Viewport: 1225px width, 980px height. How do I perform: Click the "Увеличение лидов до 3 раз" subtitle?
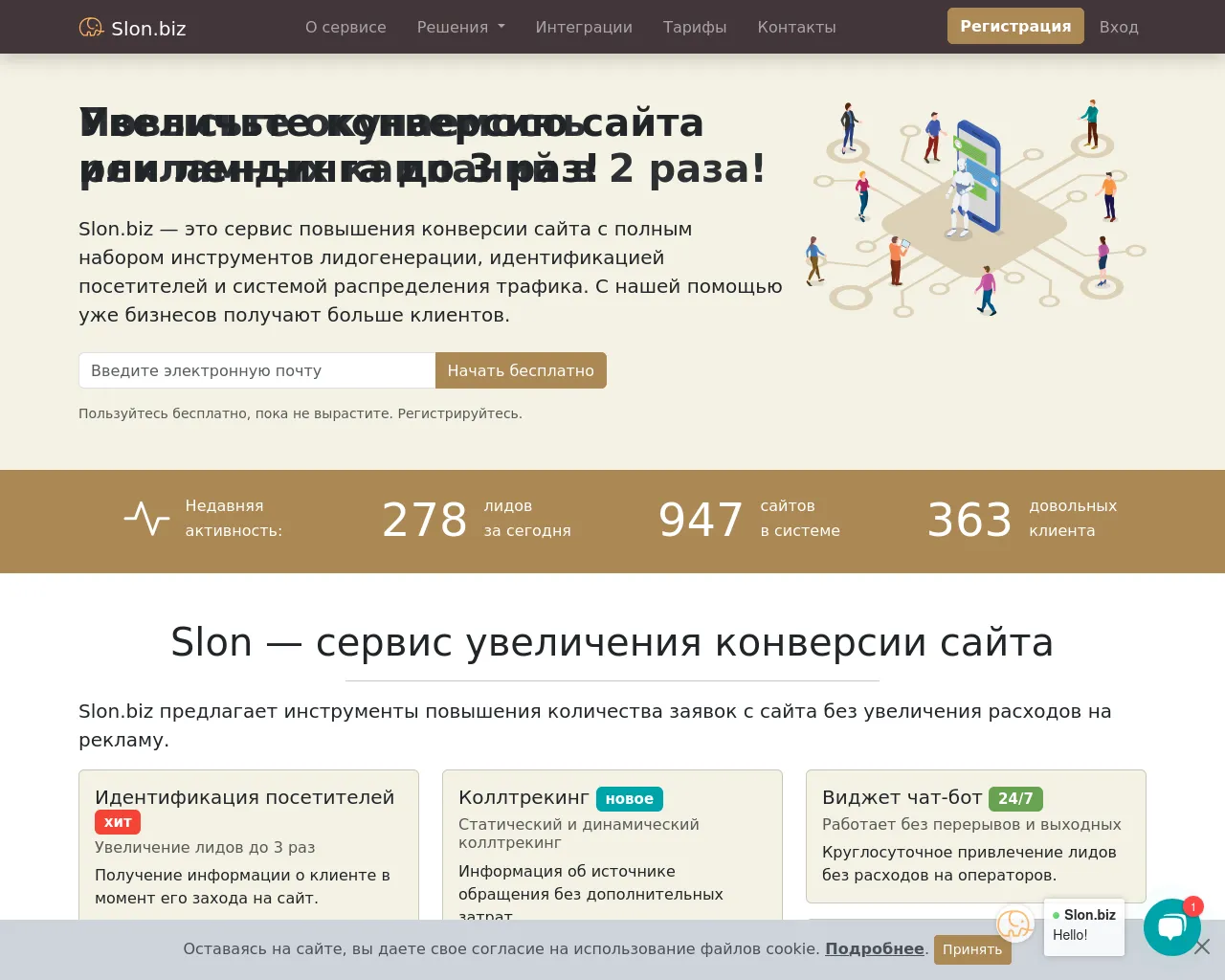pyautogui.click(x=205, y=847)
